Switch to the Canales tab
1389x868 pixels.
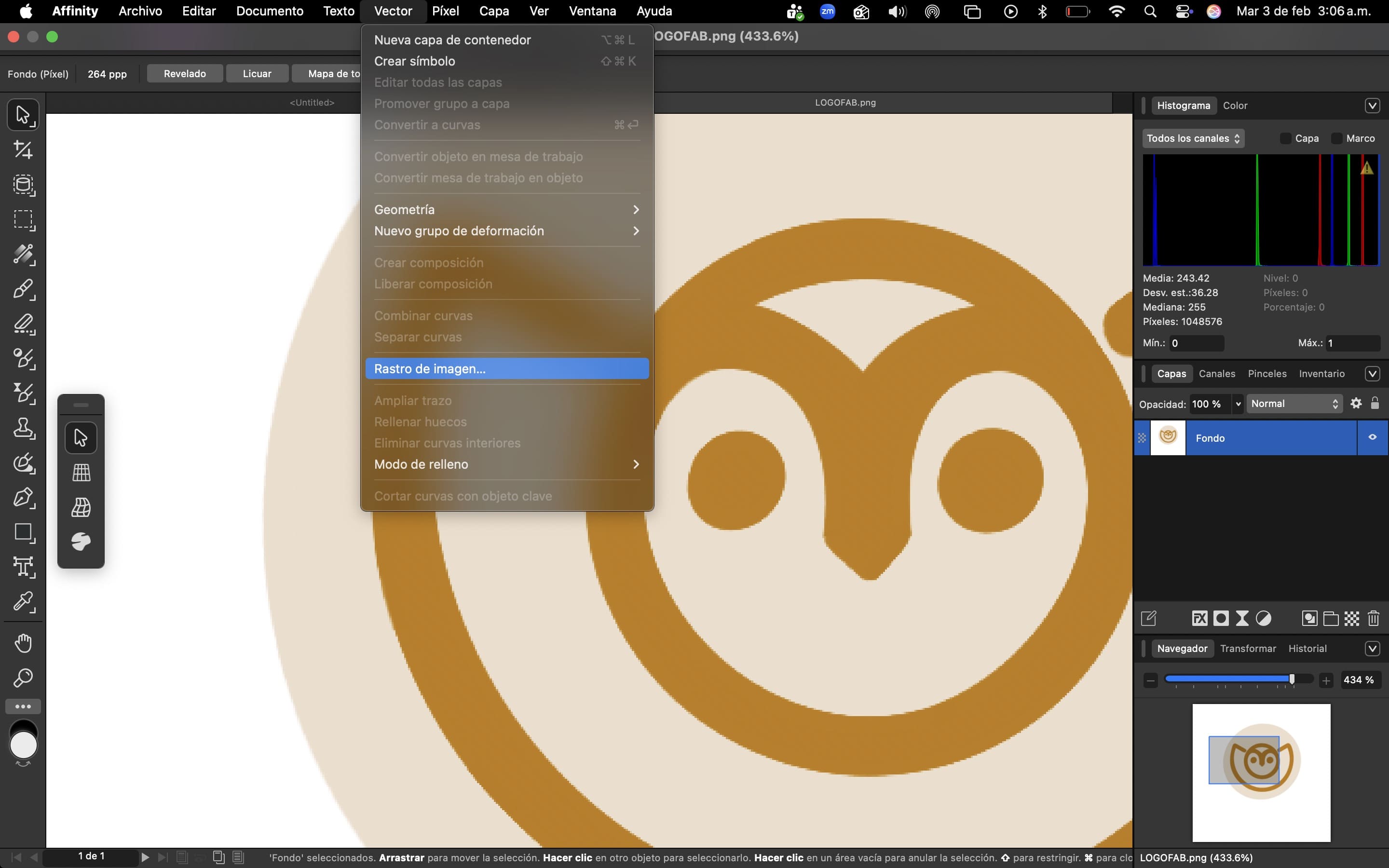[1217, 374]
